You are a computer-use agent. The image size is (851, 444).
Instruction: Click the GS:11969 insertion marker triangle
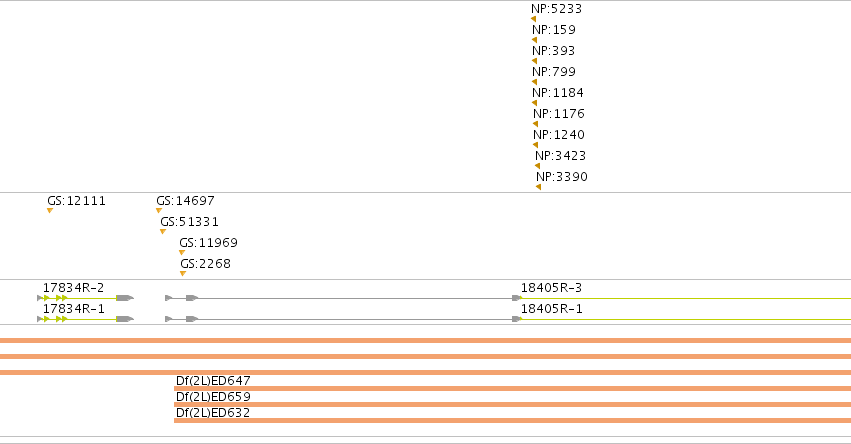(182, 252)
